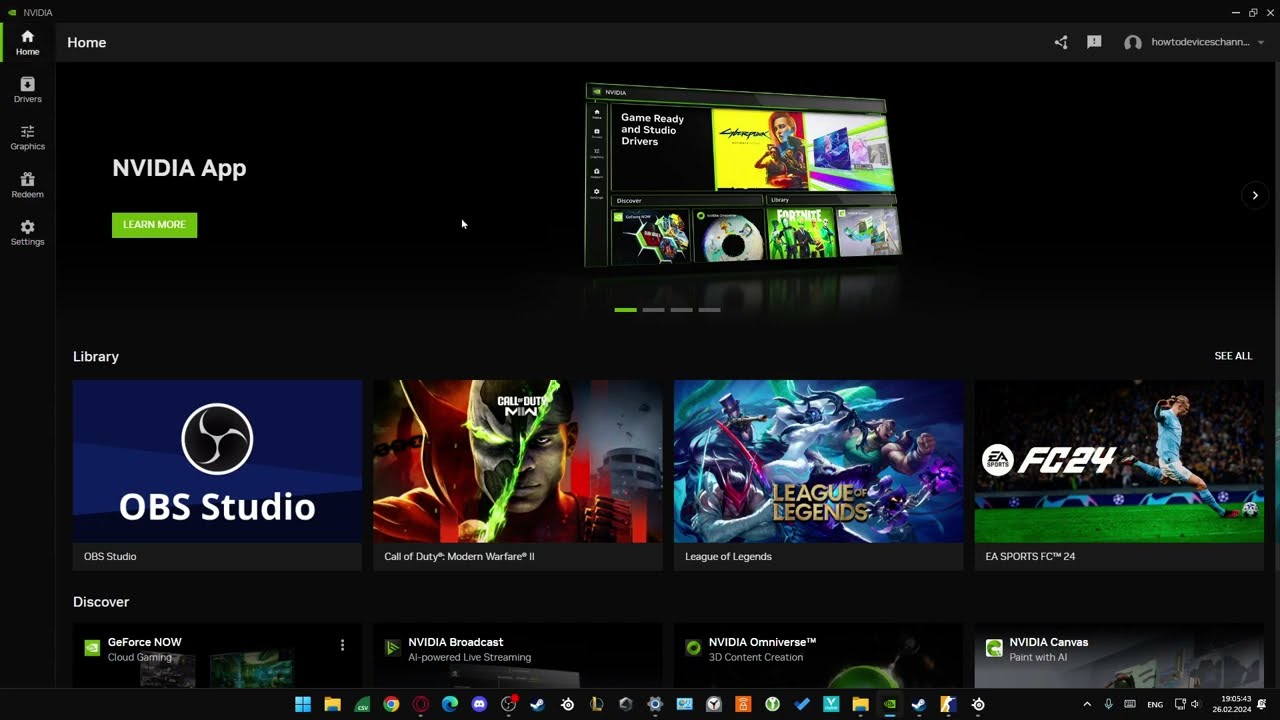Click the NVIDIA Broadcast app icon
The image size is (1280, 720).
point(393,648)
